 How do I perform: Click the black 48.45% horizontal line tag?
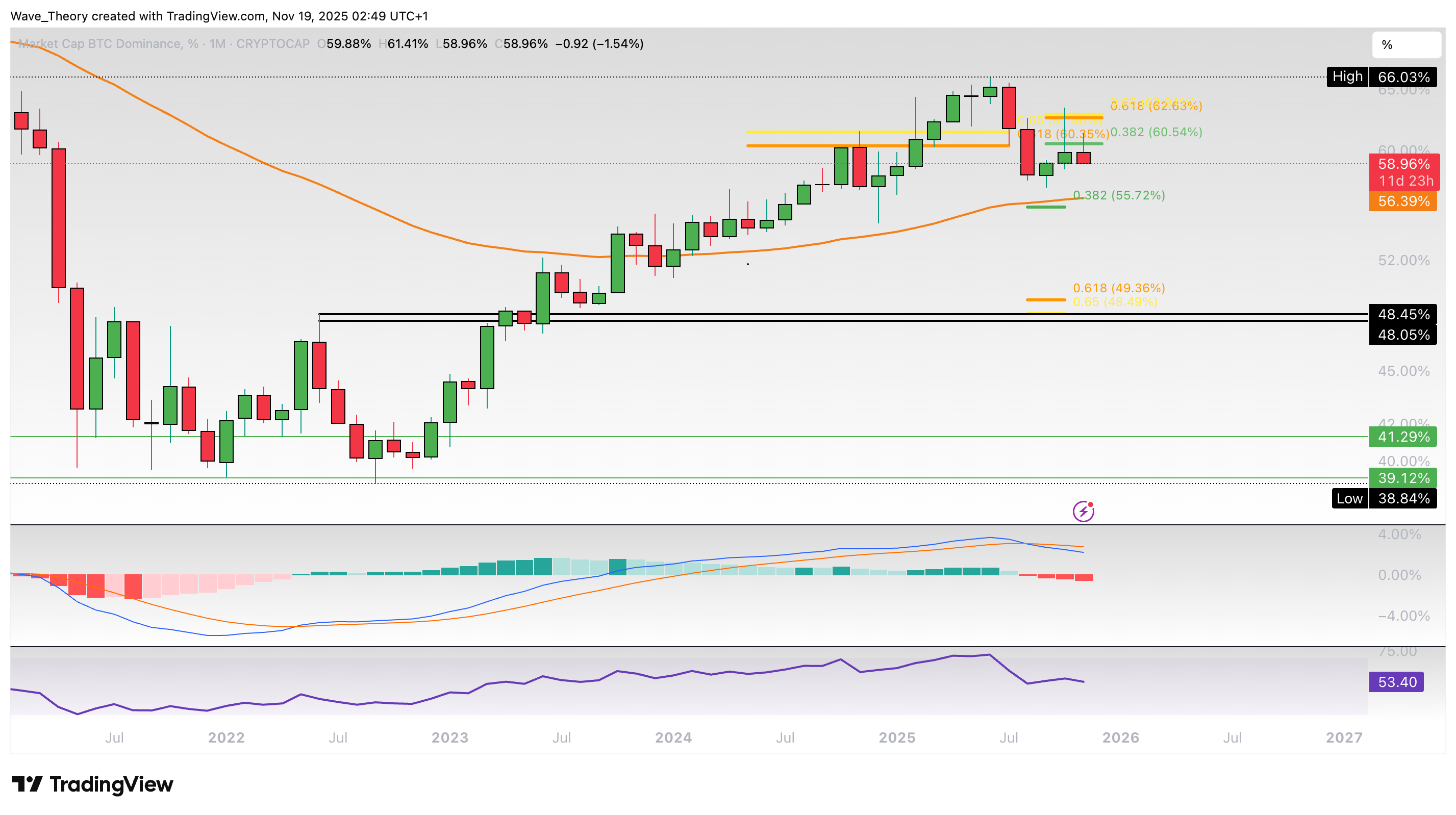1403,314
